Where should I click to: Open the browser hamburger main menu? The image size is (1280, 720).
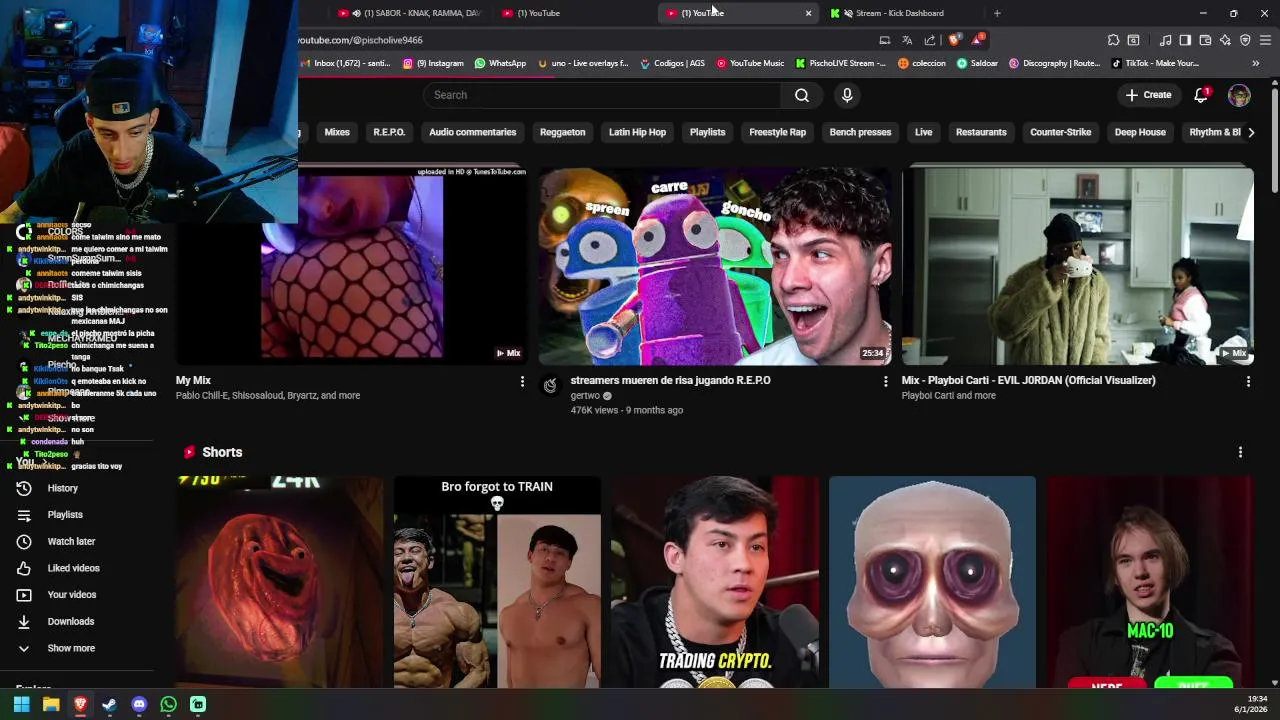1265,40
